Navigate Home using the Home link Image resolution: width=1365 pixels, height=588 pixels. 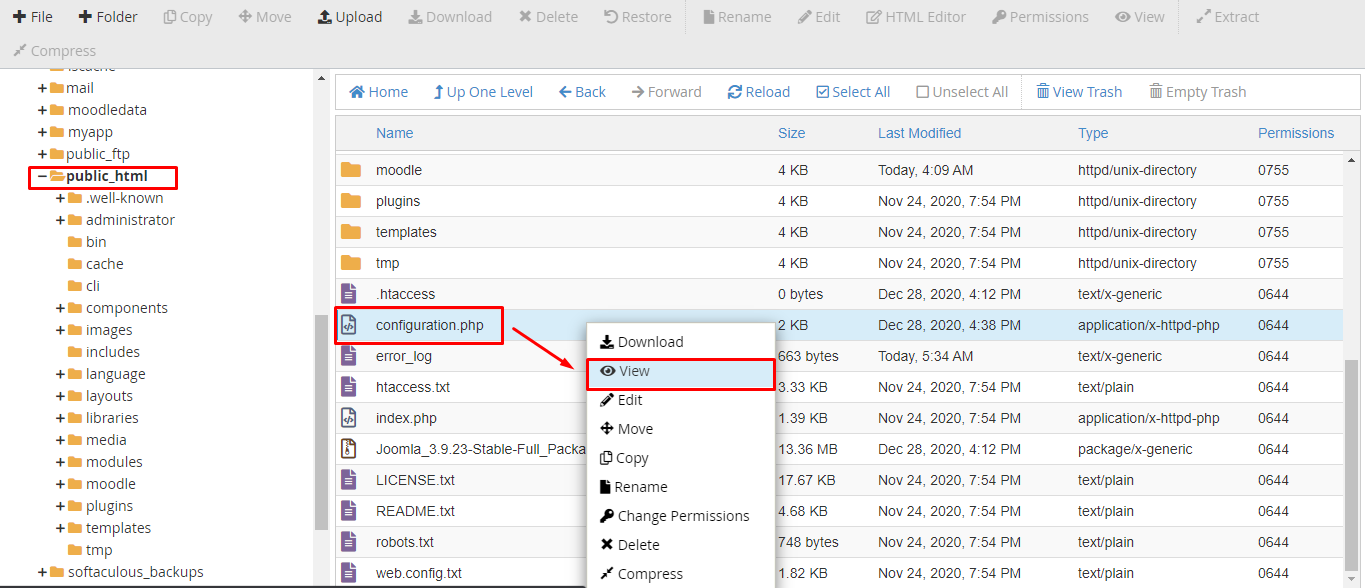click(378, 91)
